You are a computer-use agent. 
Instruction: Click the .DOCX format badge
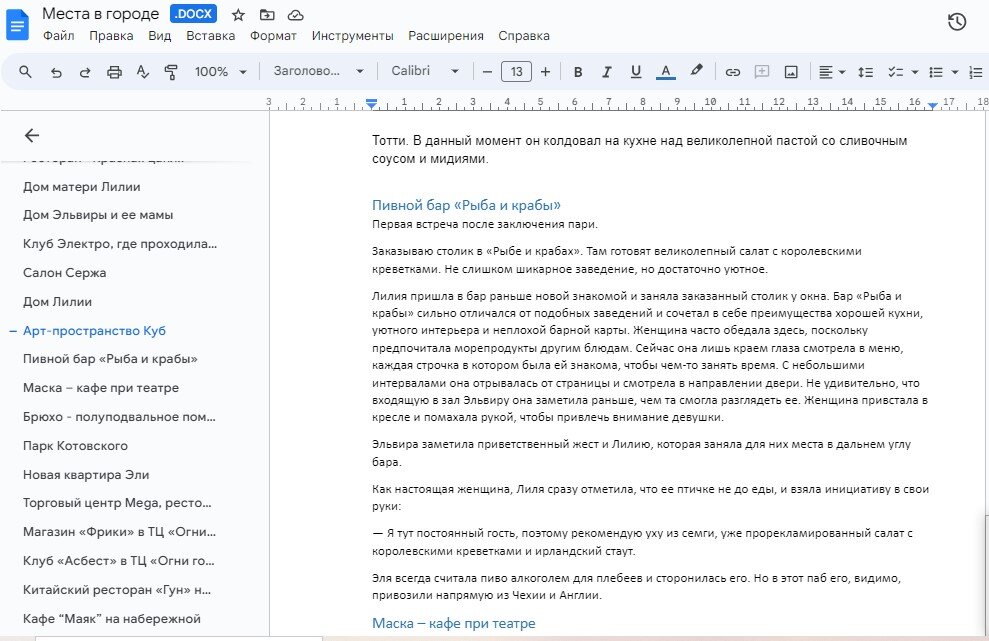(x=194, y=14)
